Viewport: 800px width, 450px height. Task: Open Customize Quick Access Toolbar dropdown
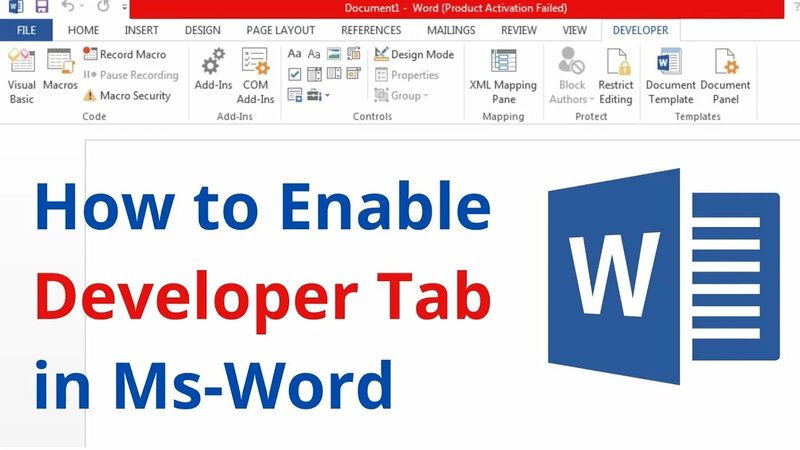124,7
